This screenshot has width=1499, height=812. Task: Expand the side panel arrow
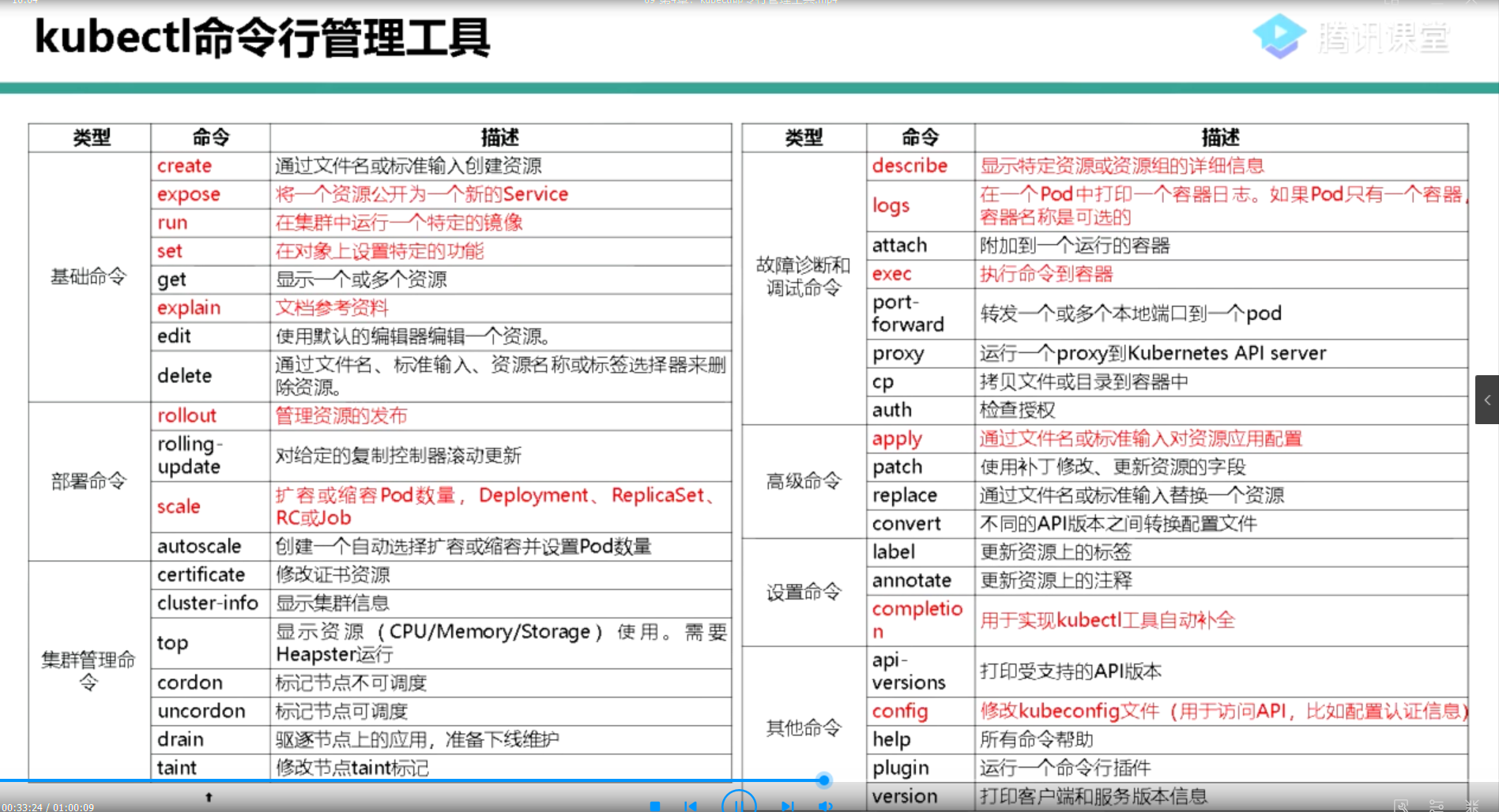coord(1487,400)
